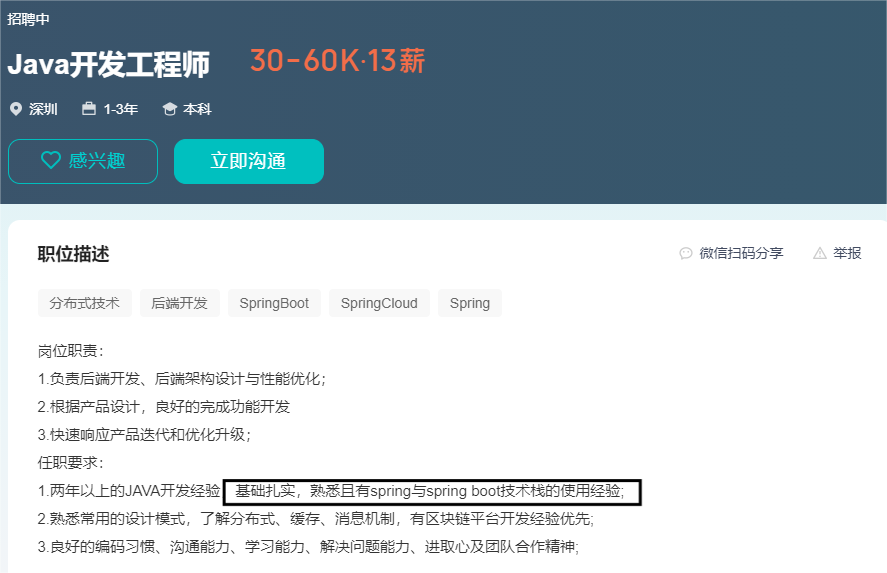Click the 深圳 location text
The height and width of the screenshot is (573, 887).
(x=44, y=109)
